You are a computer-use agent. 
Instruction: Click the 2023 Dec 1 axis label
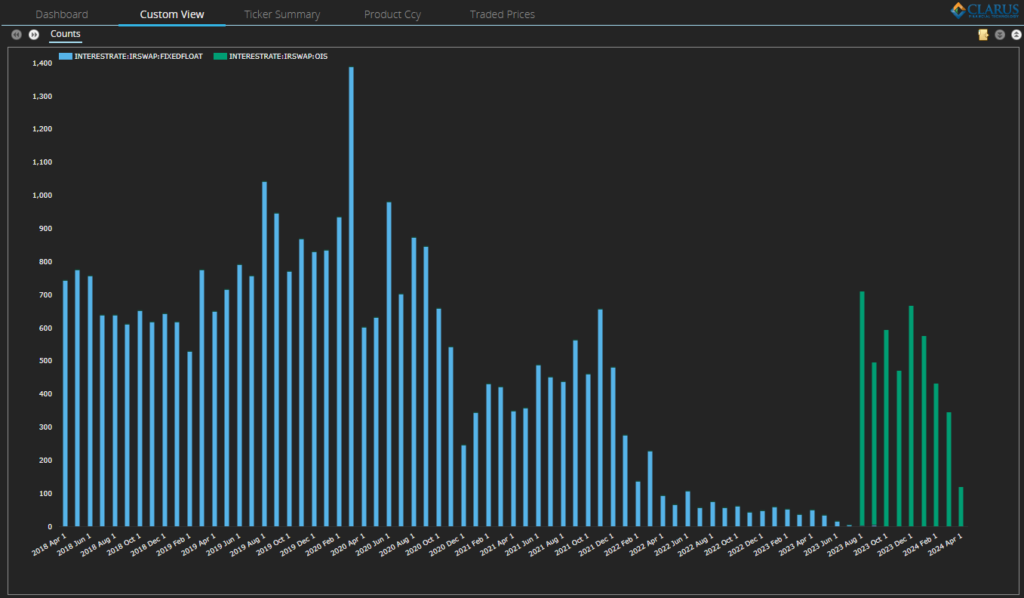895,544
